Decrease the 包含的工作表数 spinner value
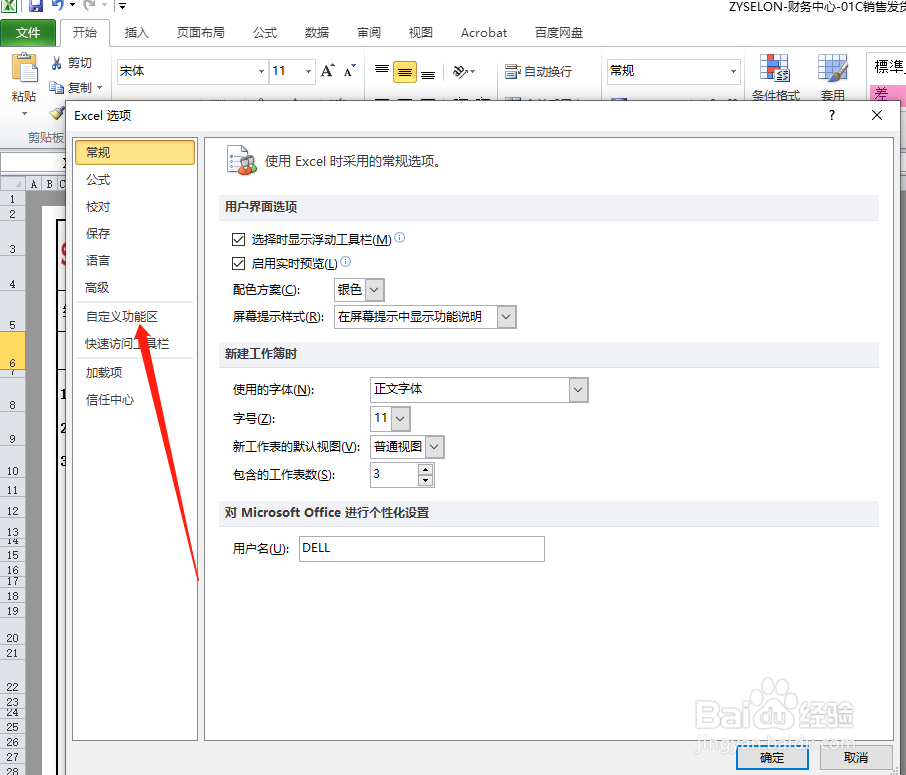The image size is (906, 775). pyautogui.click(x=425, y=480)
